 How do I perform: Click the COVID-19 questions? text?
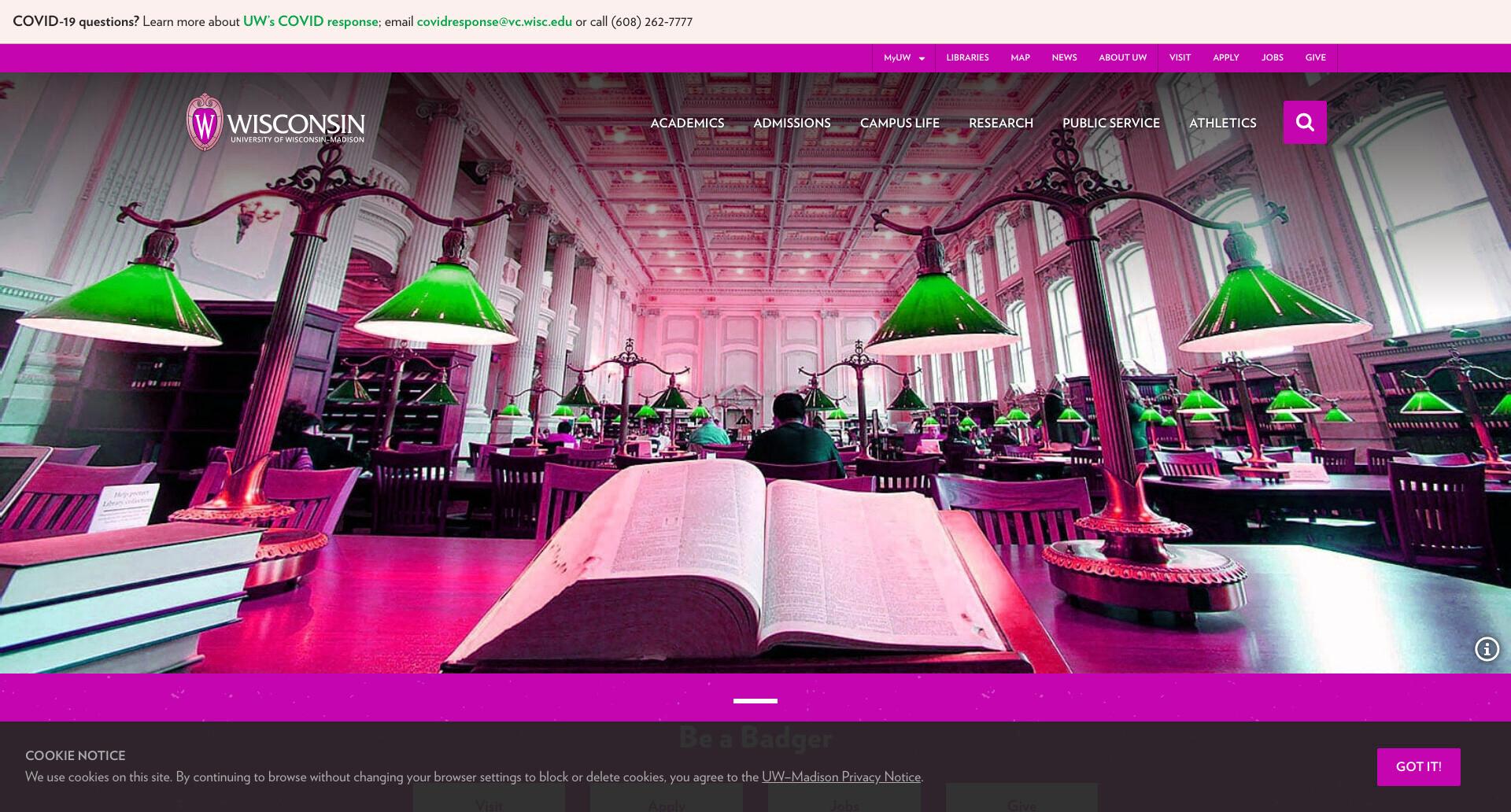coord(76,21)
